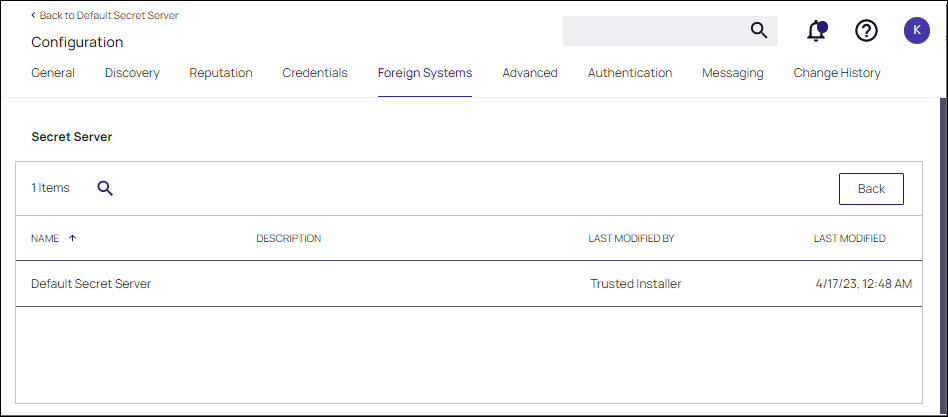Open the Advanced tab

click(530, 73)
